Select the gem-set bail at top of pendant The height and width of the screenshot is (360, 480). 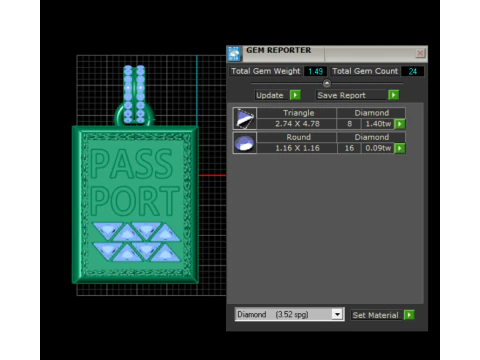(134, 95)
